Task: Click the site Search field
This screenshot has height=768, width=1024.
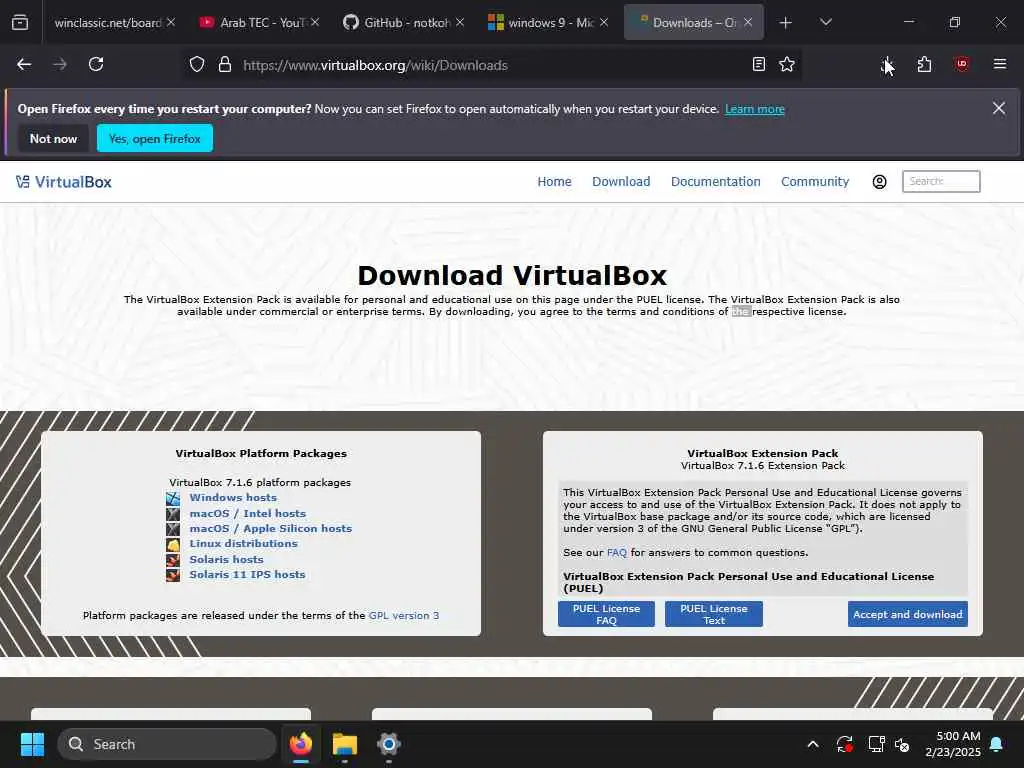Action: tap(941, 182)
